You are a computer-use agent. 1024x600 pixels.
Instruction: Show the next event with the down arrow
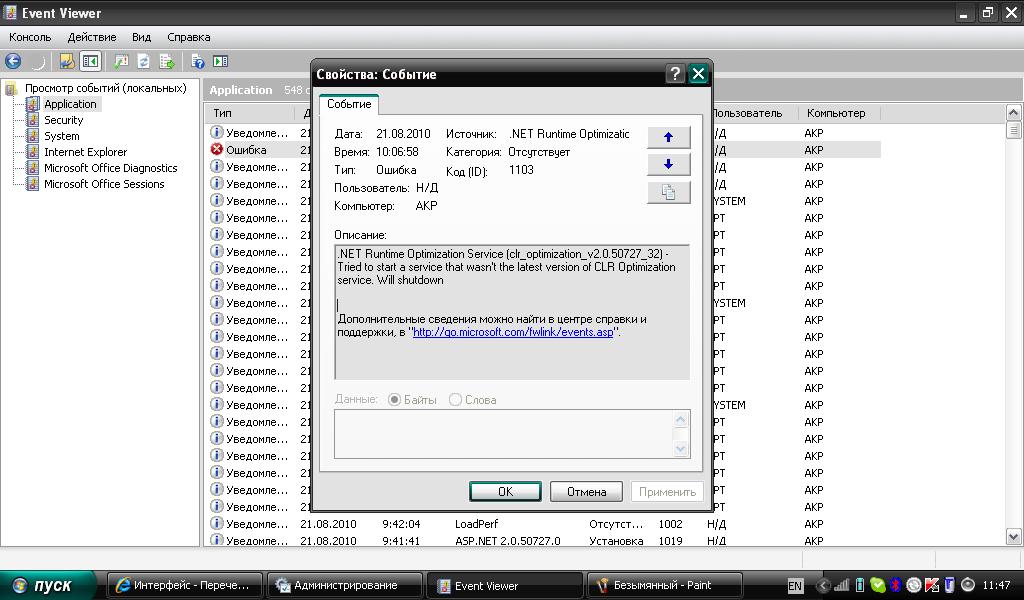[668, 165]
